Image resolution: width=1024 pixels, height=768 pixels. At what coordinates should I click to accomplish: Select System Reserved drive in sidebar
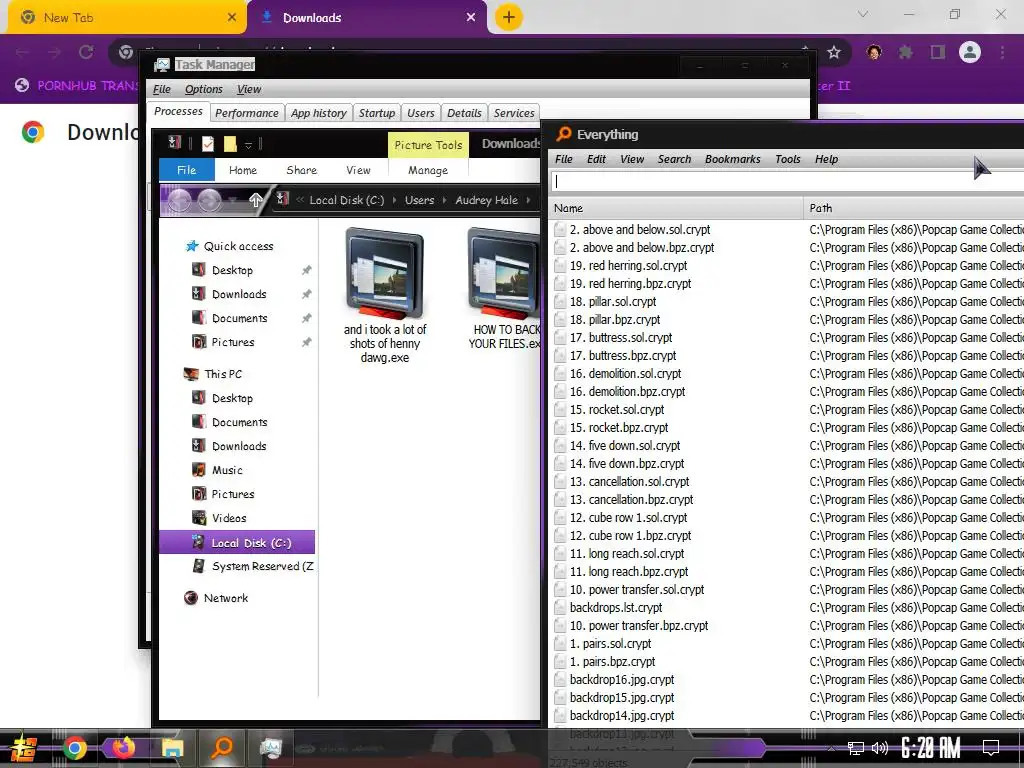[x=253, y=566]
